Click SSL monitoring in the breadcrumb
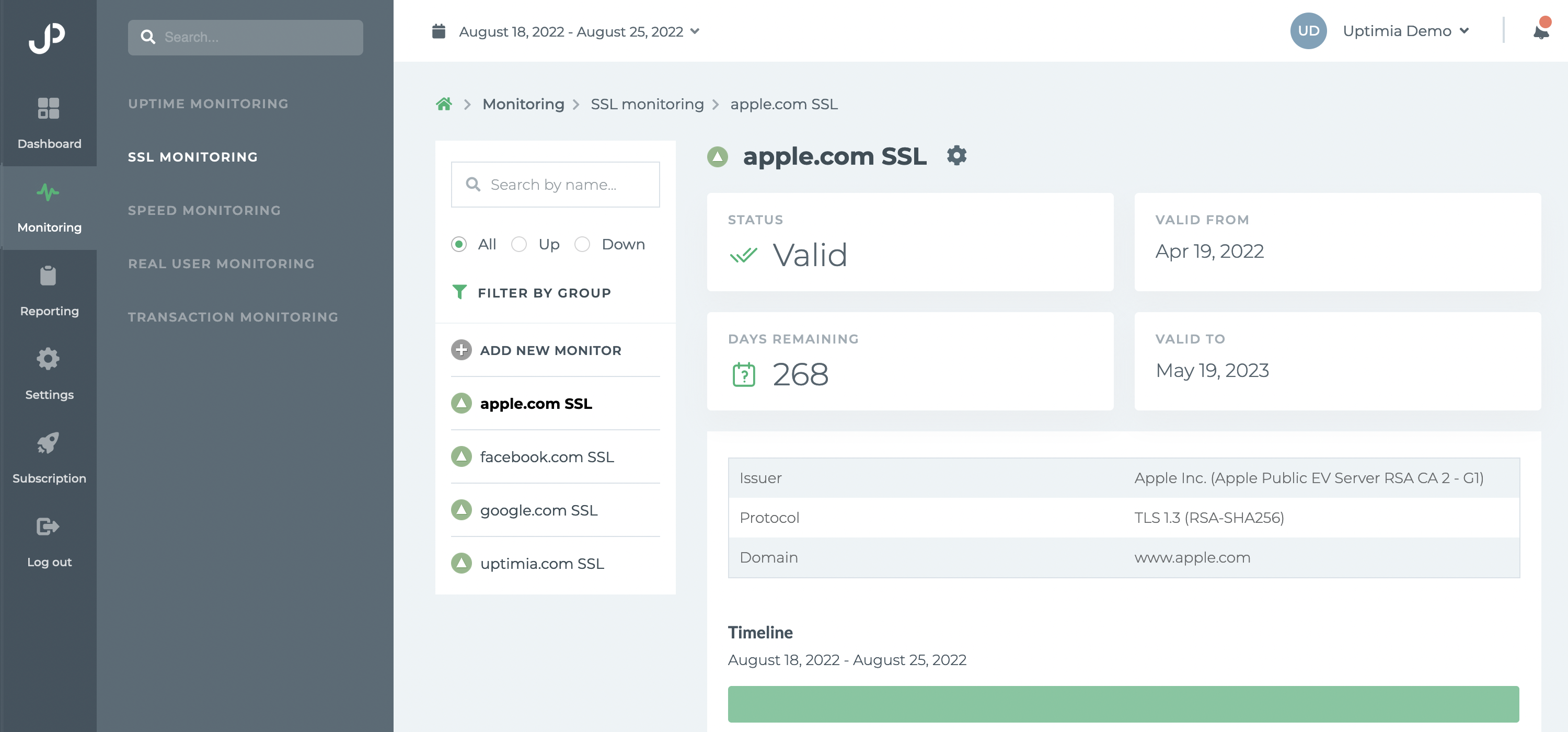Viewport: 1568px width, 732px height. 647,104
